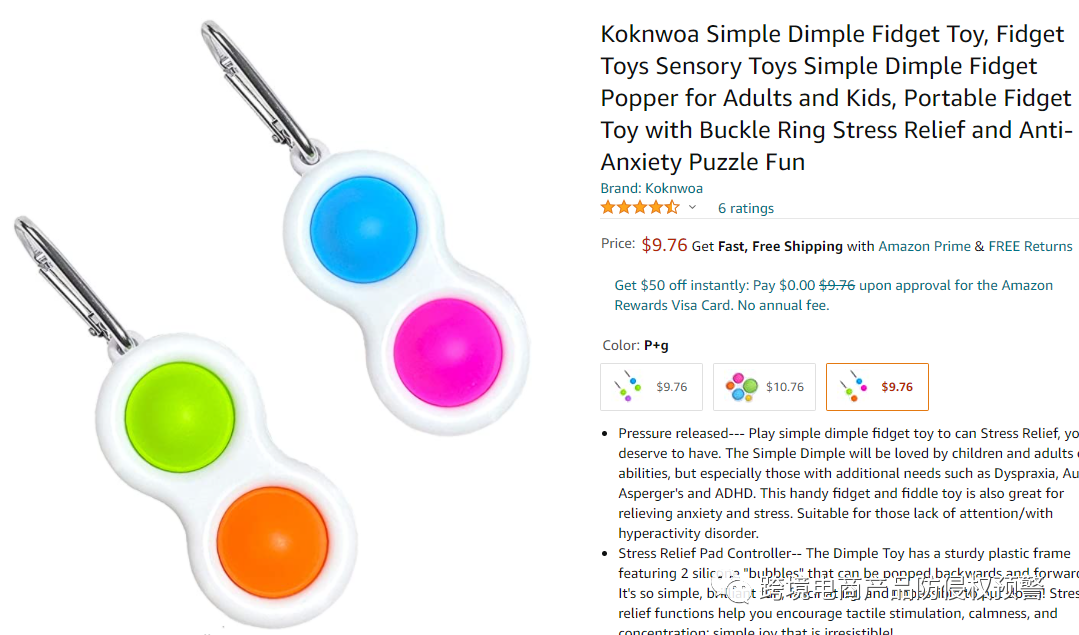
Task: Visit the Brand: Koknwoa store link
Action: 651,188
